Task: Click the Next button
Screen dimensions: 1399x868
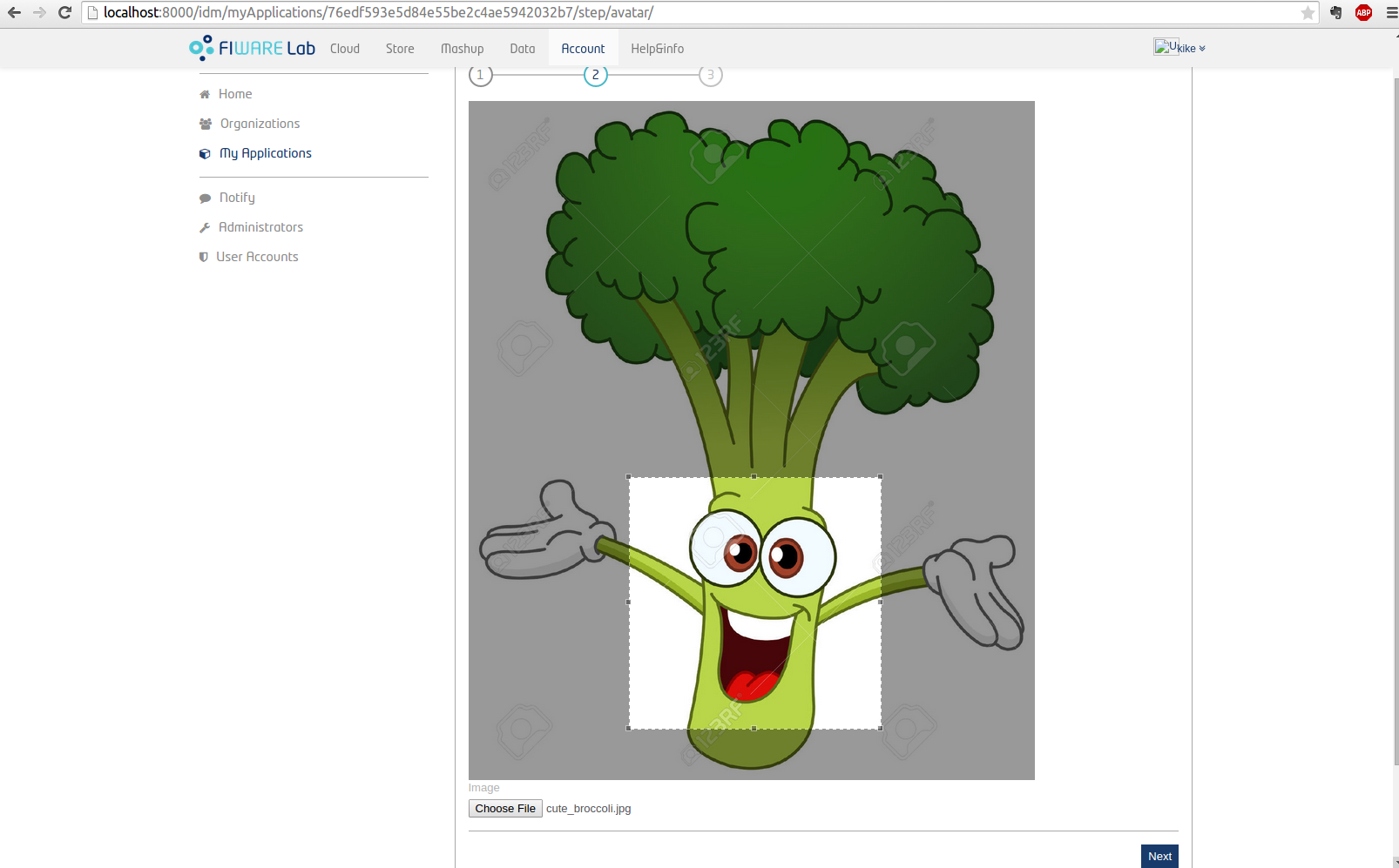Action: pos(1159,856)
